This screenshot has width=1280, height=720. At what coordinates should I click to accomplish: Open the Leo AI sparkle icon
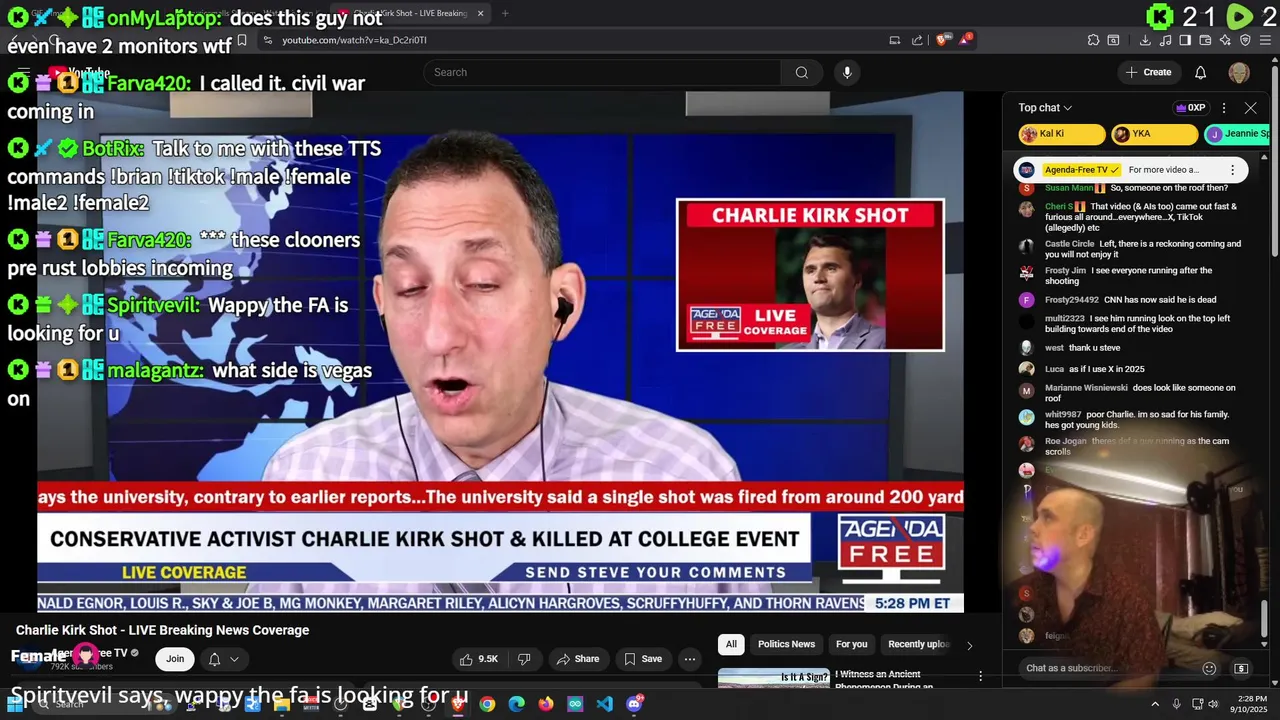pyautogui.click(x=1225, y=40)
